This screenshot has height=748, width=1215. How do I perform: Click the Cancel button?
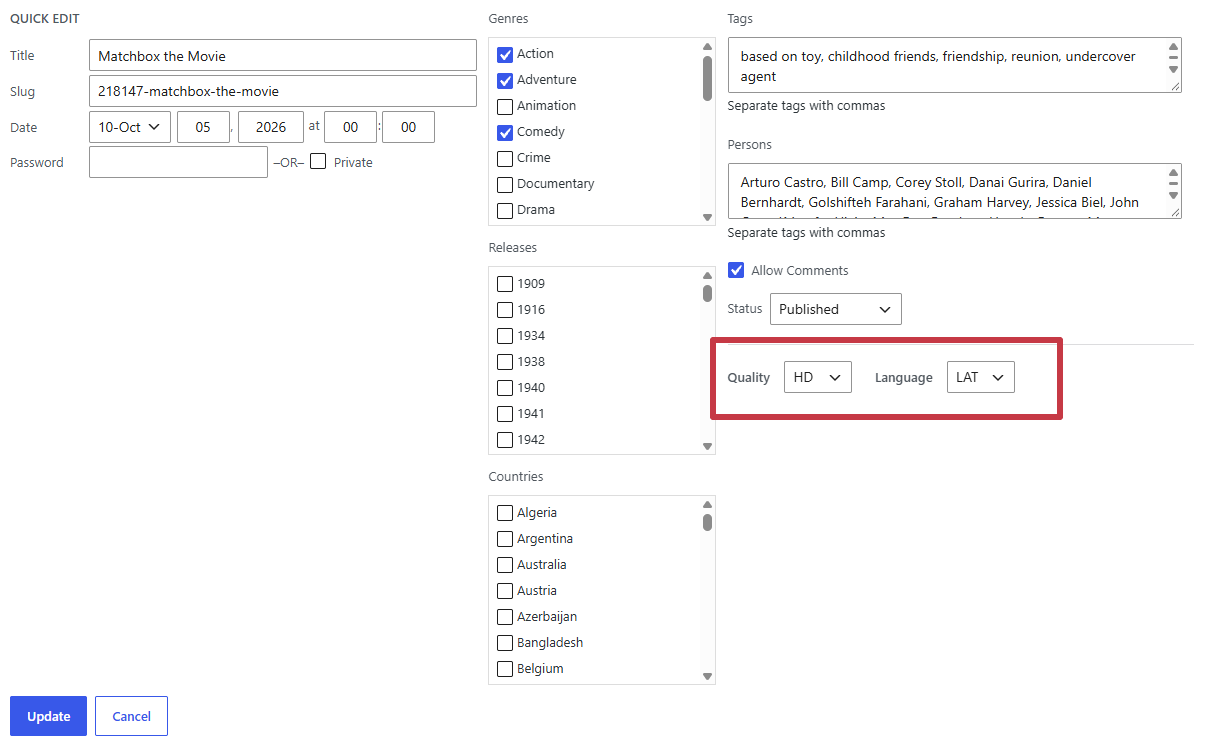point(131,716)
